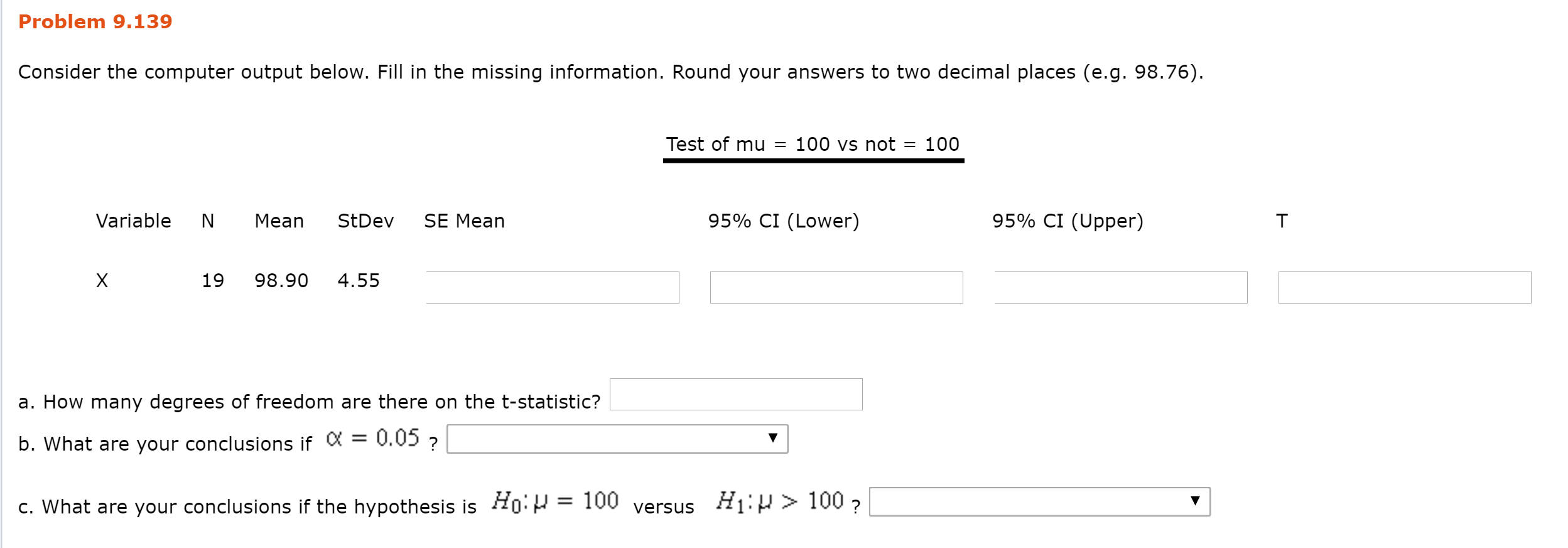Open the conclusions dropdown for alpha = 0.05
Viewport: 1568px width, 548px height.
(x=617, y=439)
